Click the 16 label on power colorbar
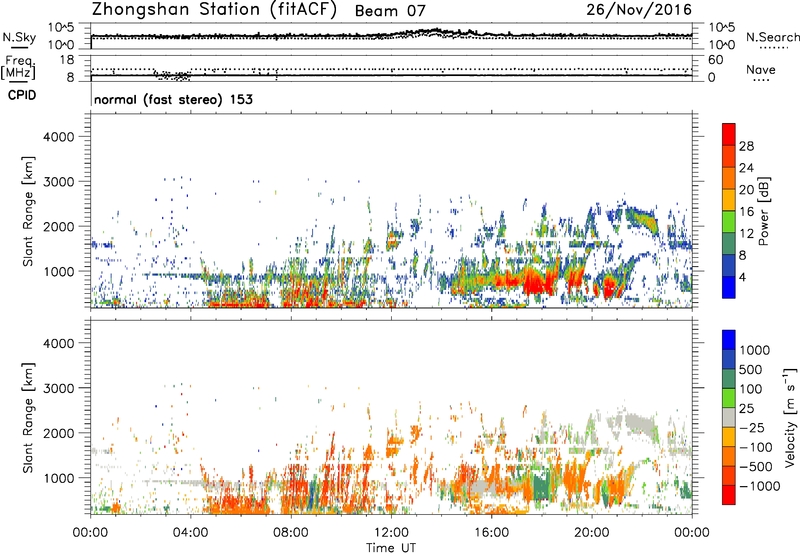The image size is (800, 554). point(746,212)
